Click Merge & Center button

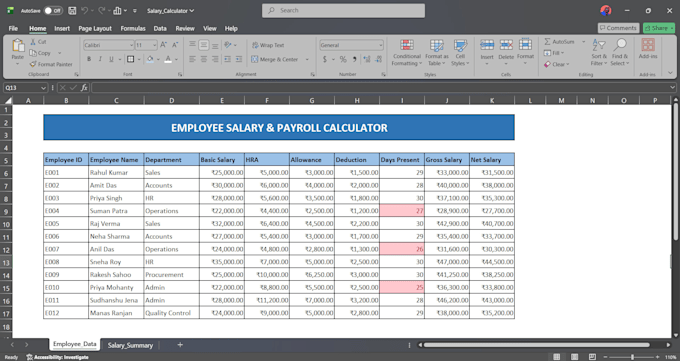276,59
